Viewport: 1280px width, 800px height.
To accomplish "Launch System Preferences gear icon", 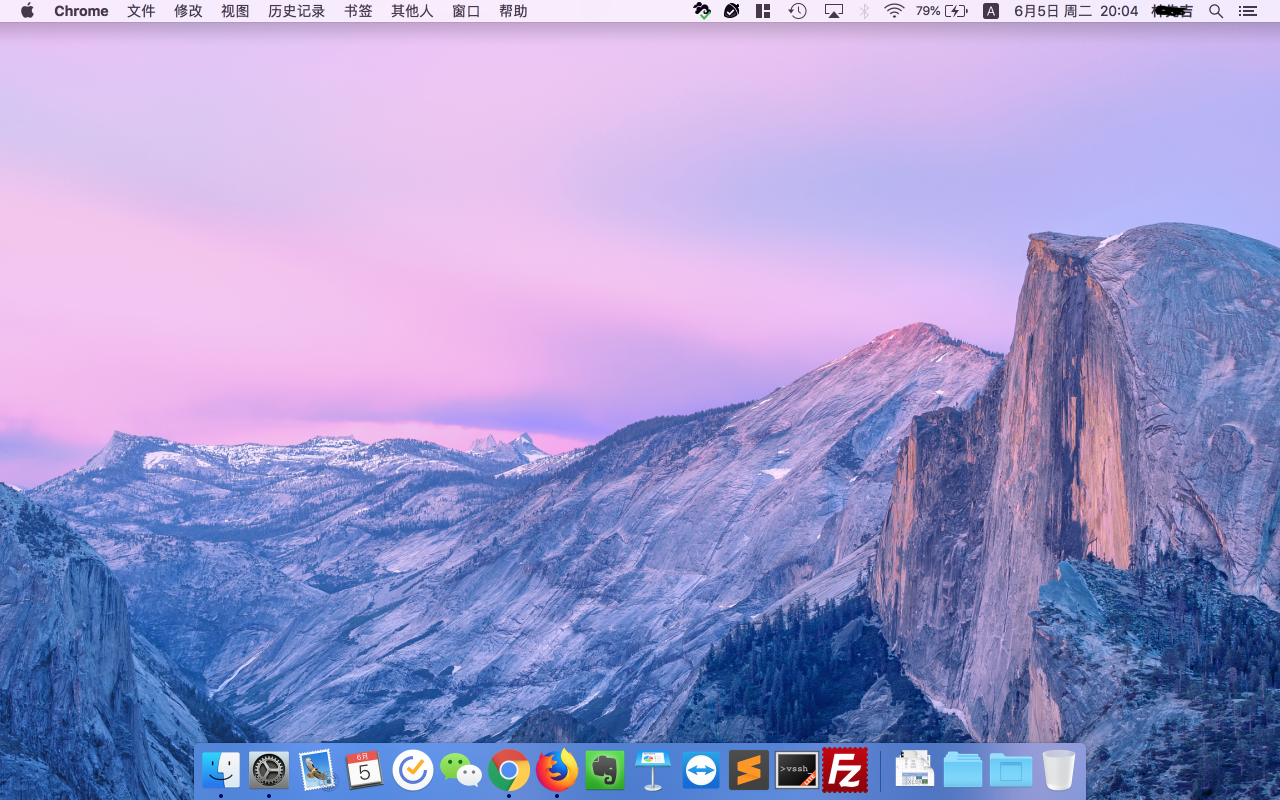I will (x=269, y=770).
